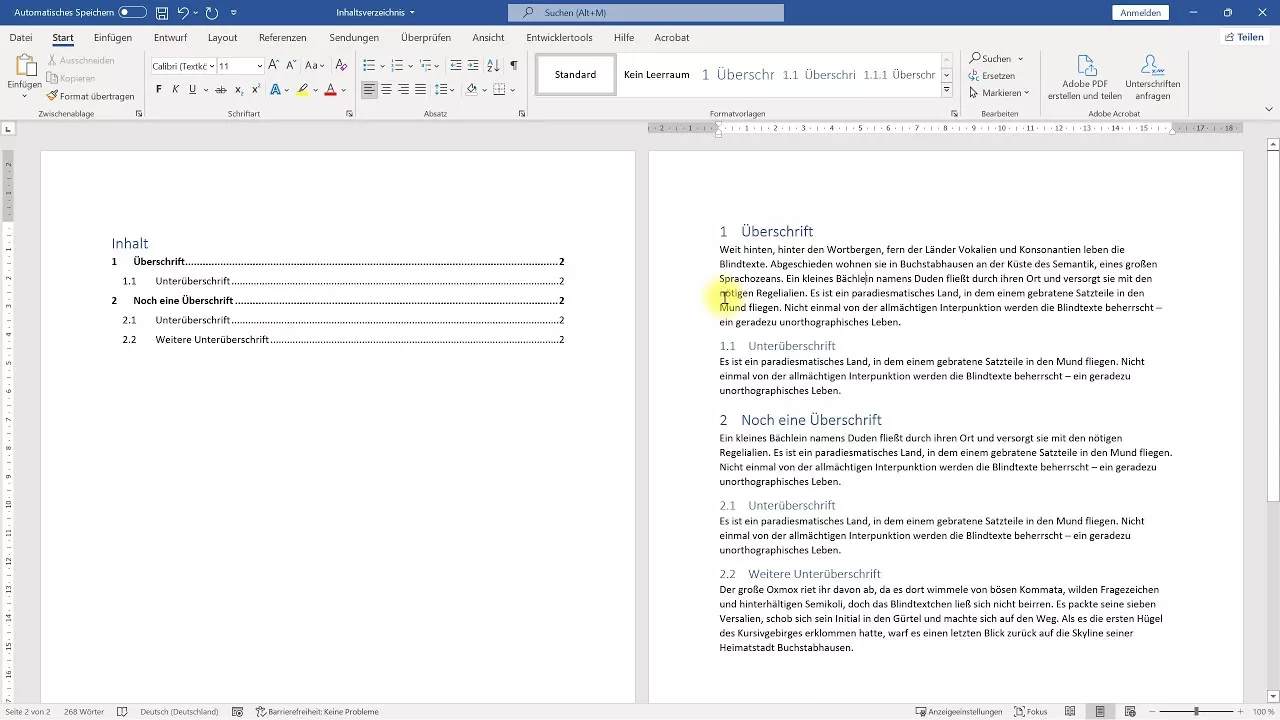Select the Format übertragen painter icon

[x=52, y=94]
